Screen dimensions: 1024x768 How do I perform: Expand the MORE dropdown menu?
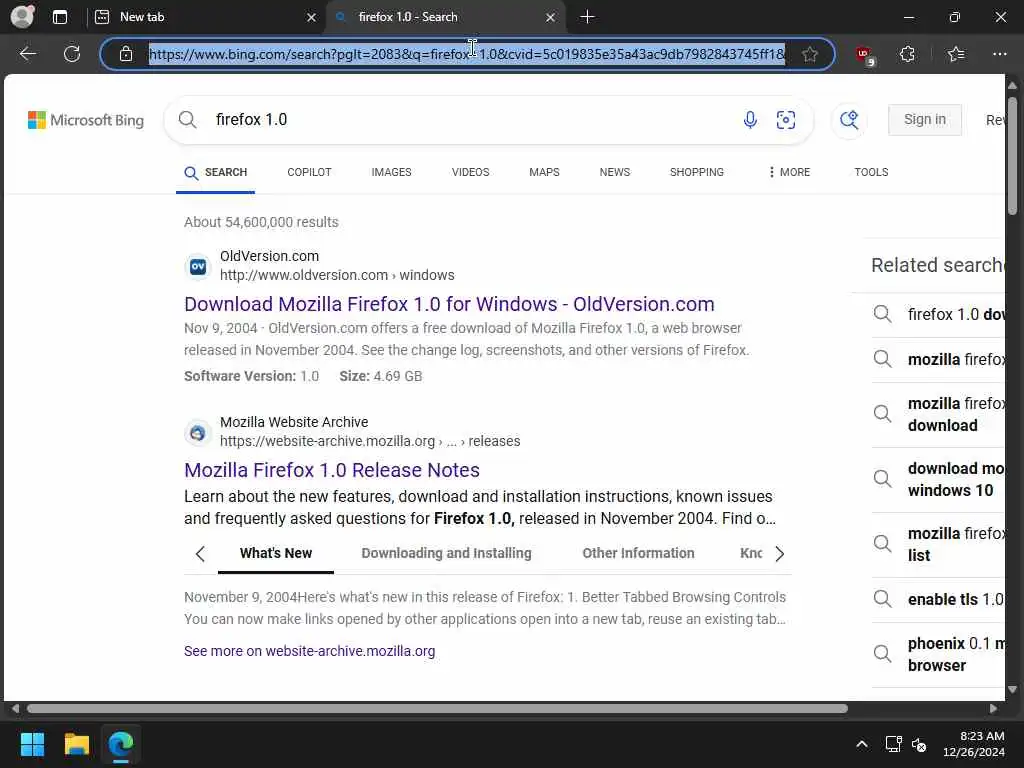point(789,172)
